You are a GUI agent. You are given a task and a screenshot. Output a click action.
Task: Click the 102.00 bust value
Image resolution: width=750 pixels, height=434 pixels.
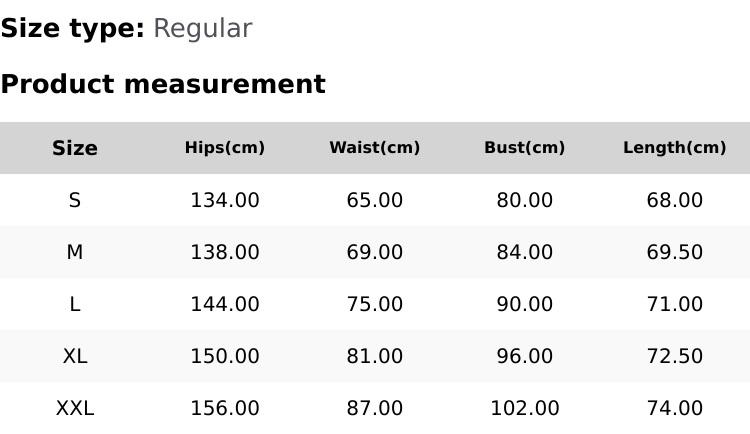pyautogui.click(x=525, y=408)
